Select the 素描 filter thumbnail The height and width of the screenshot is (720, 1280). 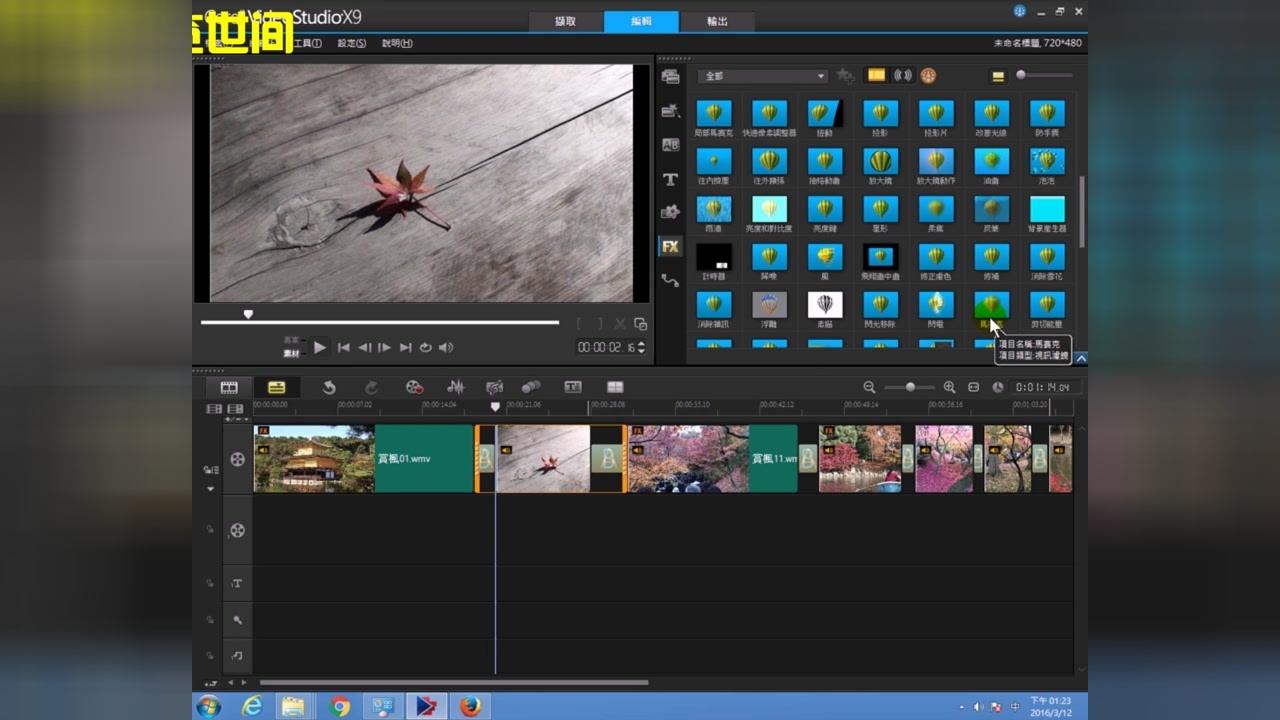tap(825, 305)
